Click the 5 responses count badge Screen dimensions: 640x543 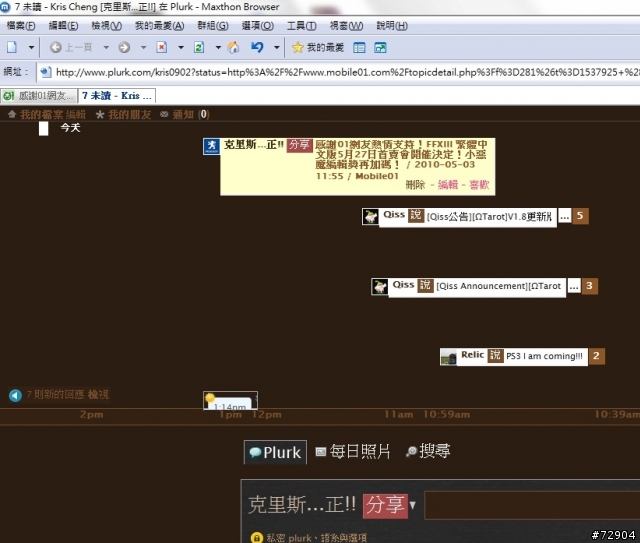tap(580, 216)
